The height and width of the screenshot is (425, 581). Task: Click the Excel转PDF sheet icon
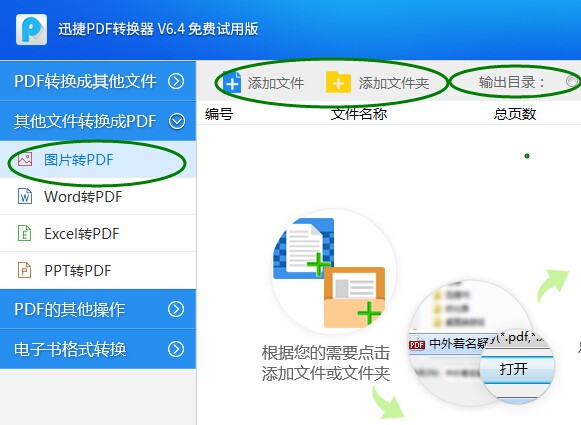point(24,233)
